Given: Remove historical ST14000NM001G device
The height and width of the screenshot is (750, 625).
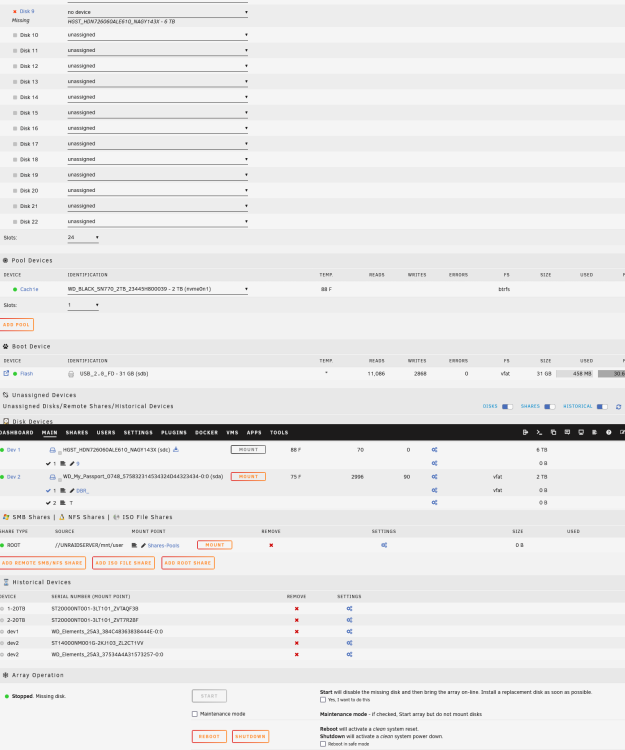Looking at the screenshot, I should 296,643.
